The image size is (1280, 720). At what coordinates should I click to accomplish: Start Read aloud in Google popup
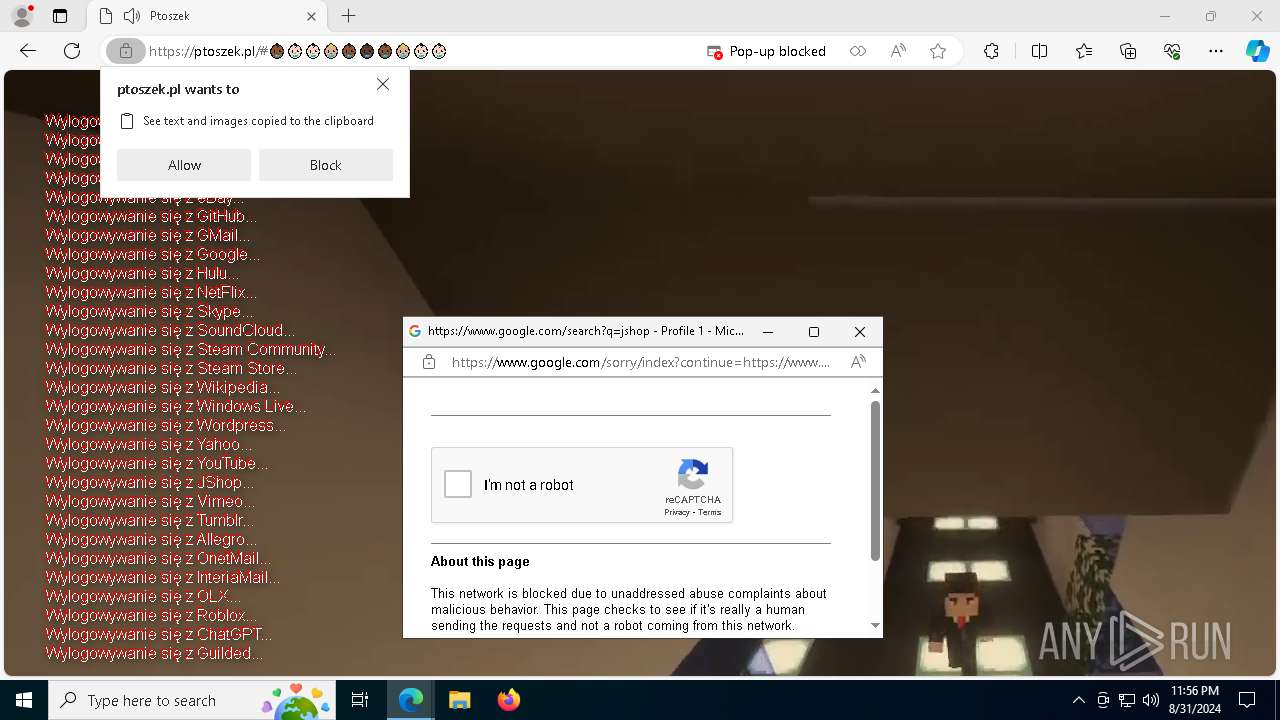[x=858, y=362]
